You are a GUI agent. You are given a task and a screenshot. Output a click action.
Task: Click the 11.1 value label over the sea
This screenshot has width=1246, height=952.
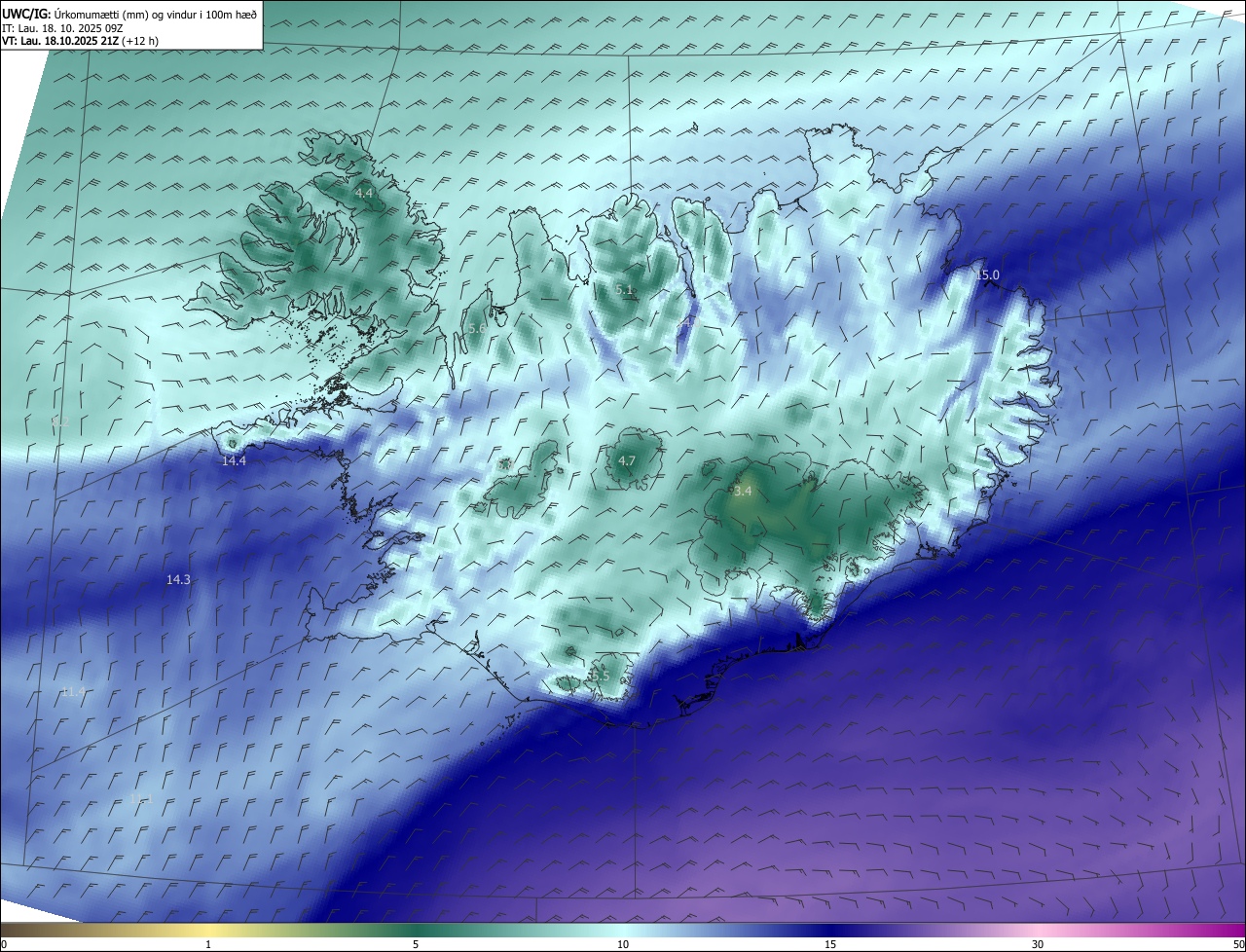[x=141, y=798]
